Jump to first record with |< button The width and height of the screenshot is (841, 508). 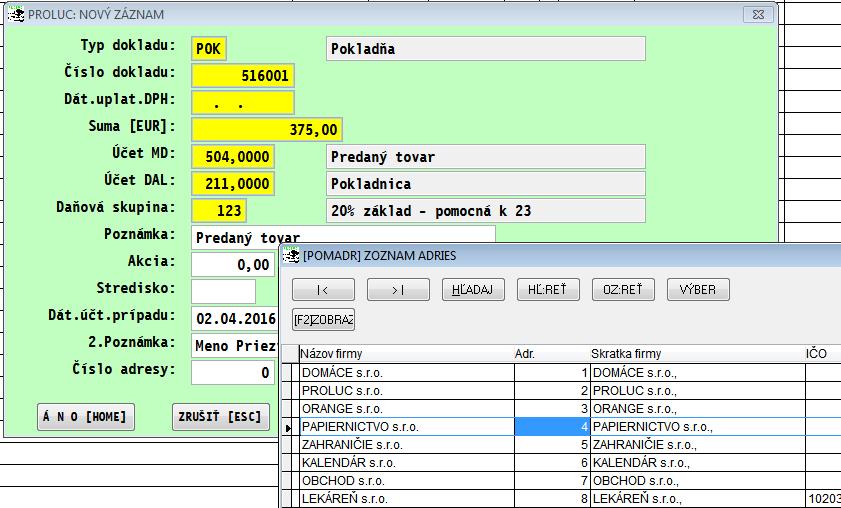click(323, 290)
